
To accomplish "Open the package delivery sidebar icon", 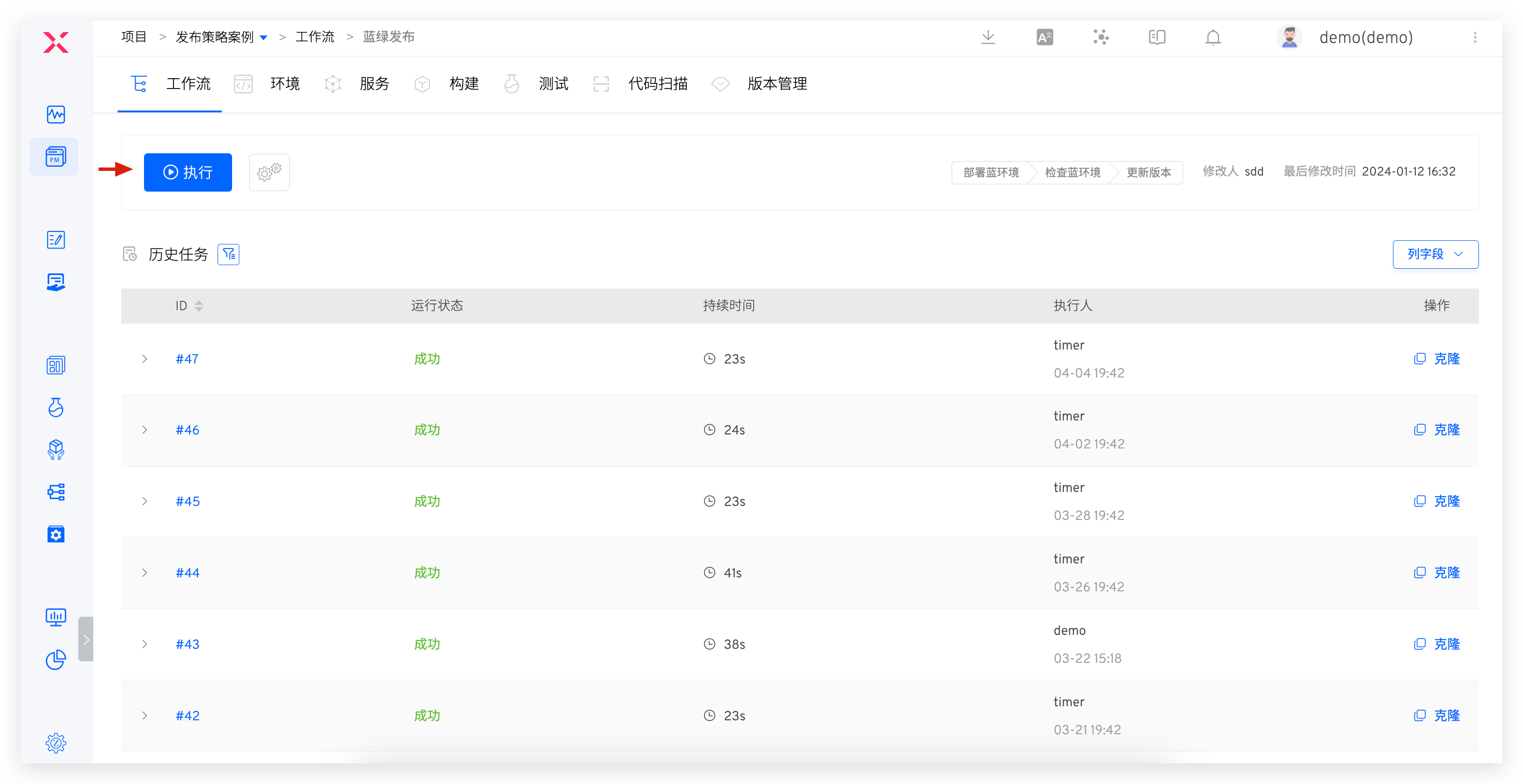I will coord(55,449).
